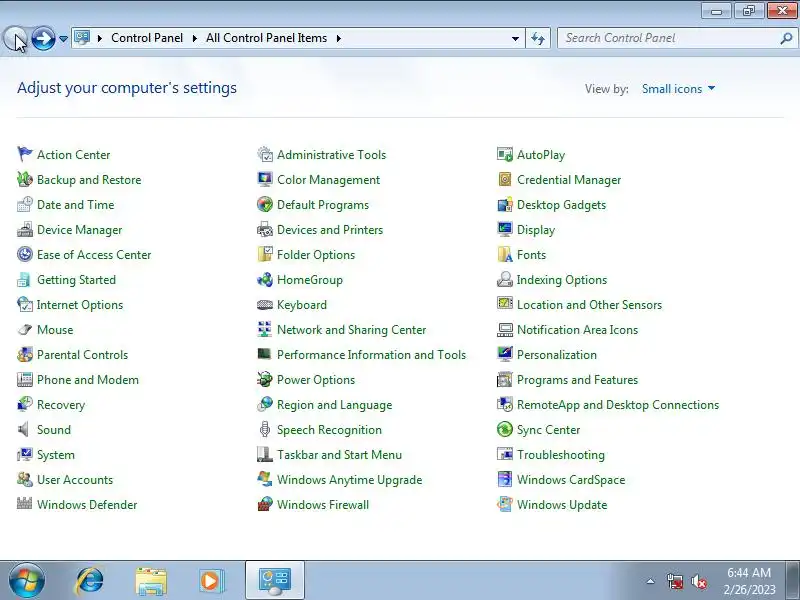Click the Speech Recognition microphone icon
The height and width of the screenshot is (600, 800).
coord(265,429)
